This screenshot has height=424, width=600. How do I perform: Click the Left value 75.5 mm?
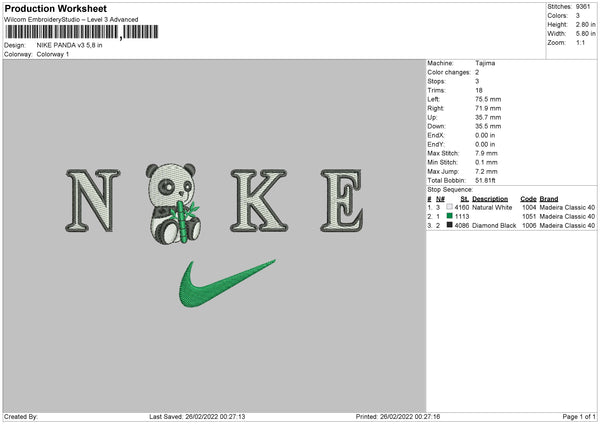click(x=488, y=99)
